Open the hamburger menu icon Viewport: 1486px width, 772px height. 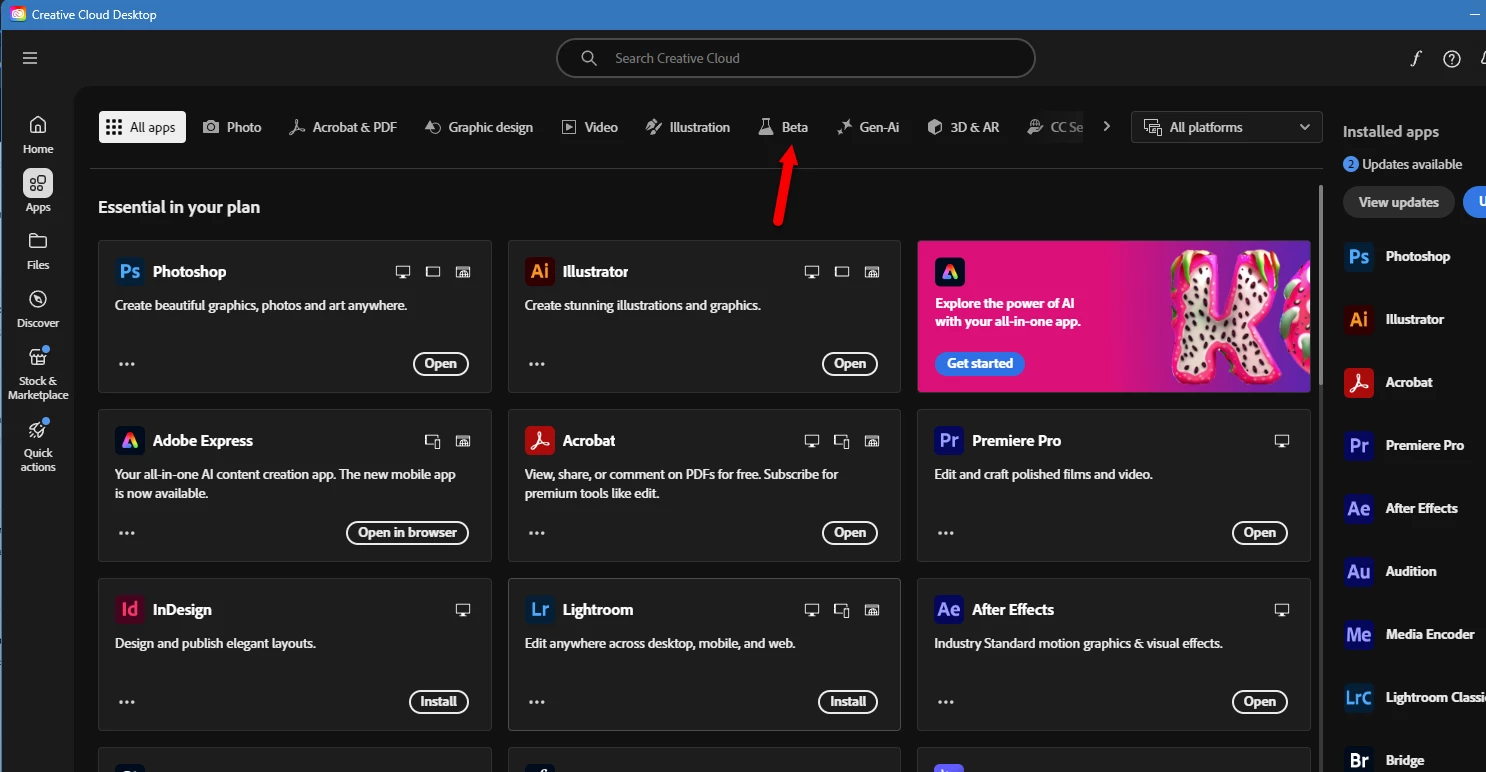coord(30,58)
